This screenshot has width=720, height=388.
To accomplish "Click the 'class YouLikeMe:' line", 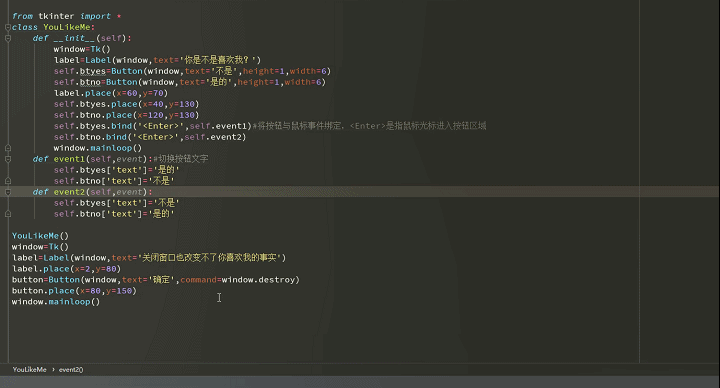I will [53, 27].
